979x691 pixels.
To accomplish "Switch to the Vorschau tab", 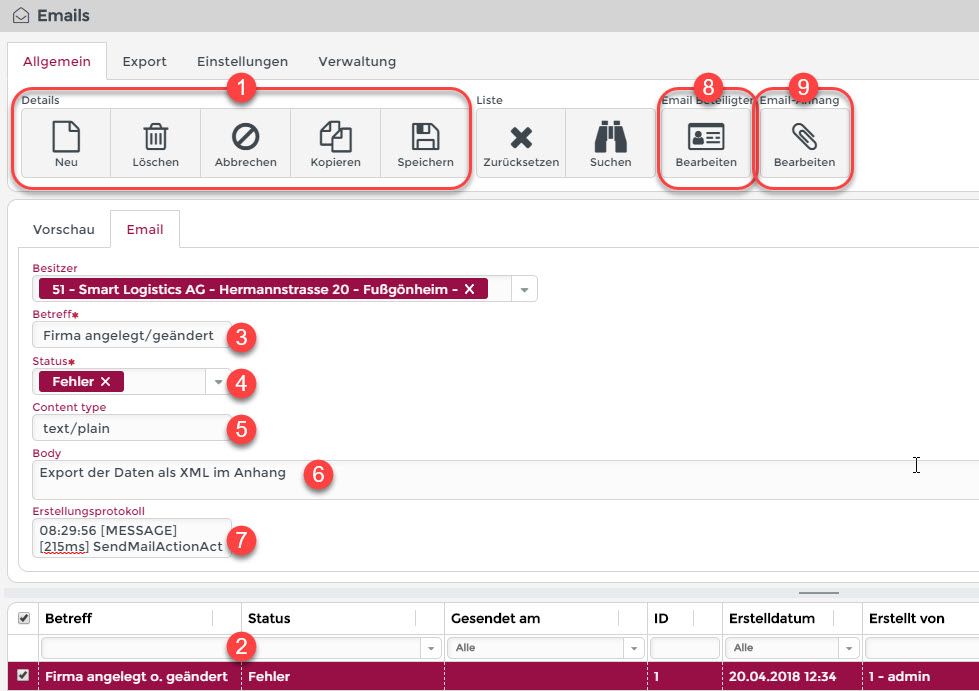I will [x=64, y=229].
